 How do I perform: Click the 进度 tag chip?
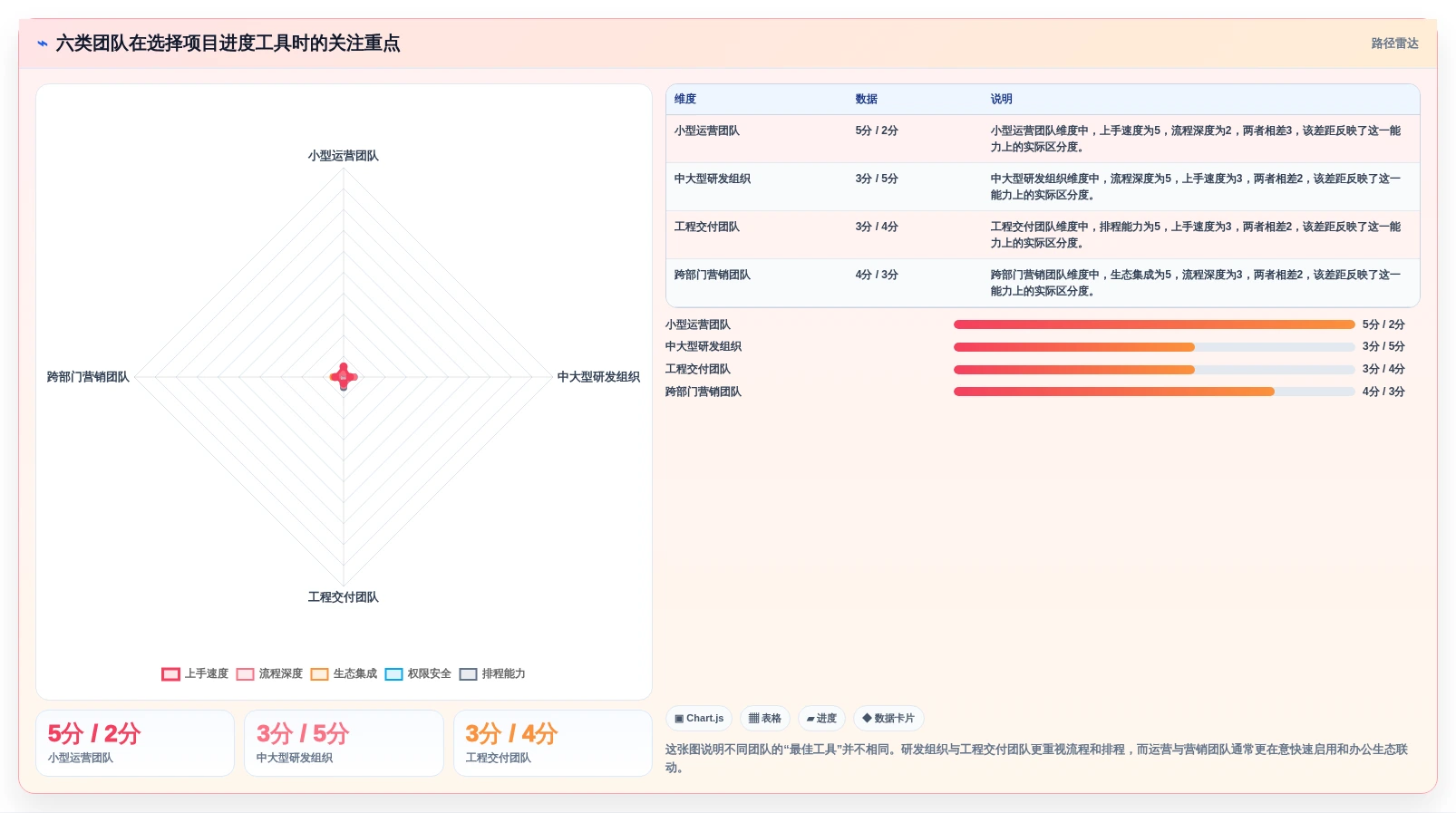tap(821, 718)
